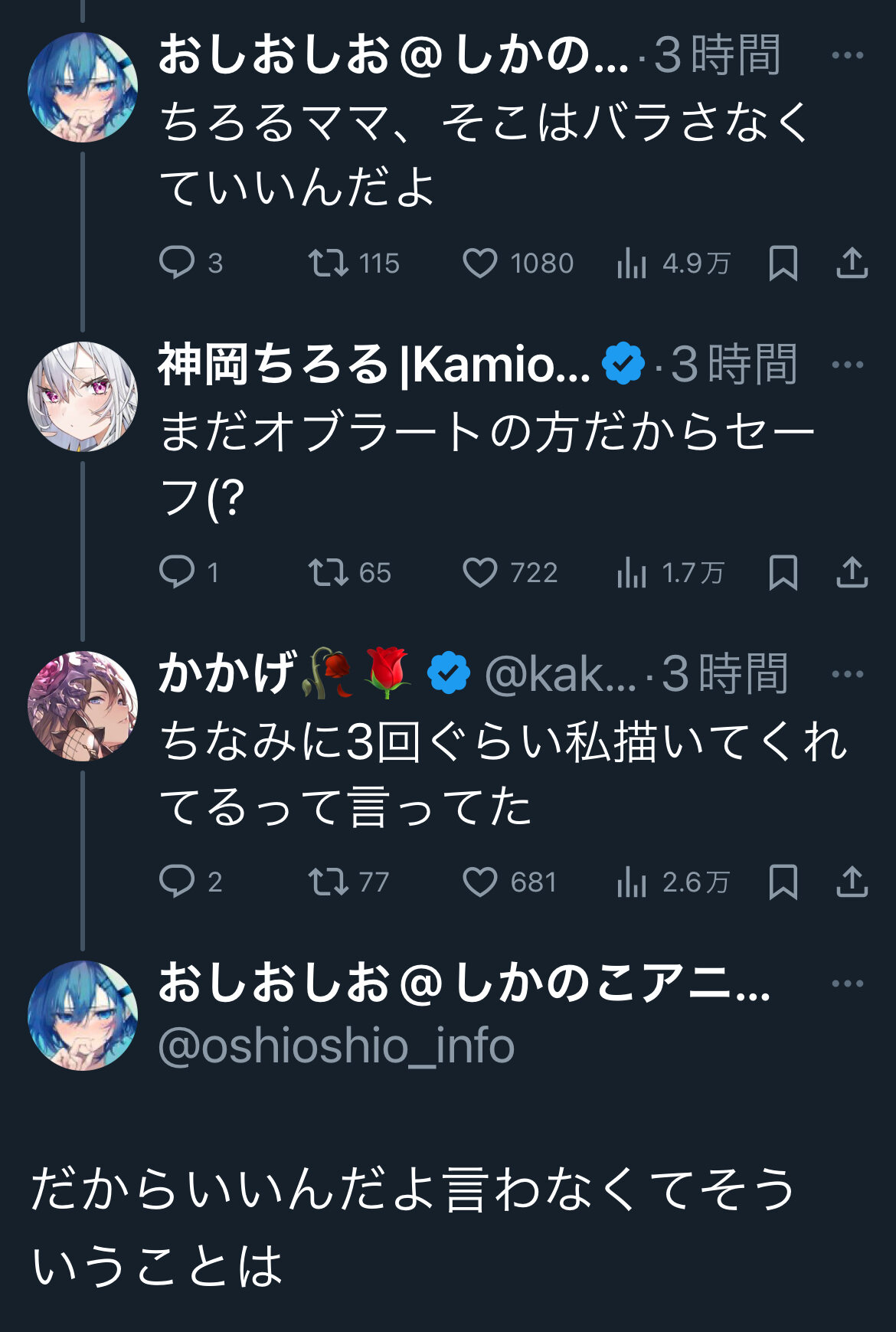Open the @oshioshio_info handle link
This screenshot has width=896, height=1332.
click(x=336, y=1046)
